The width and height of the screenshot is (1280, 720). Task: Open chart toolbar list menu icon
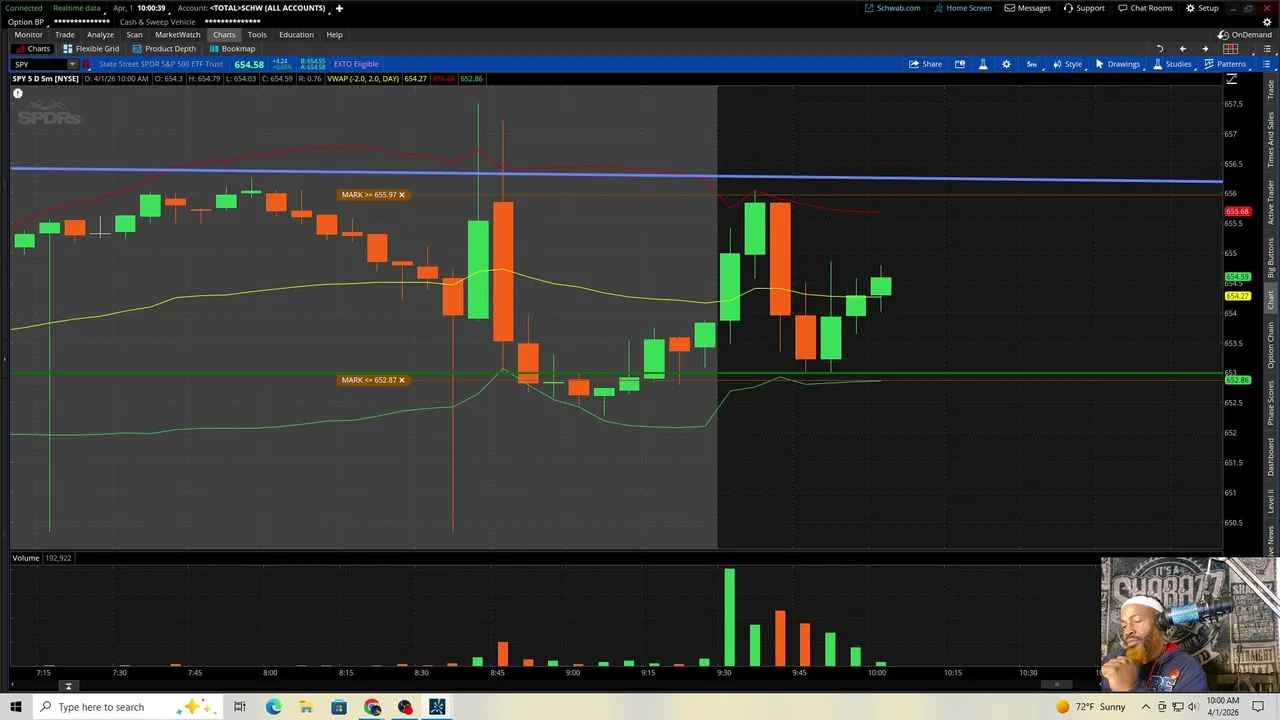tap(1265, 64)
